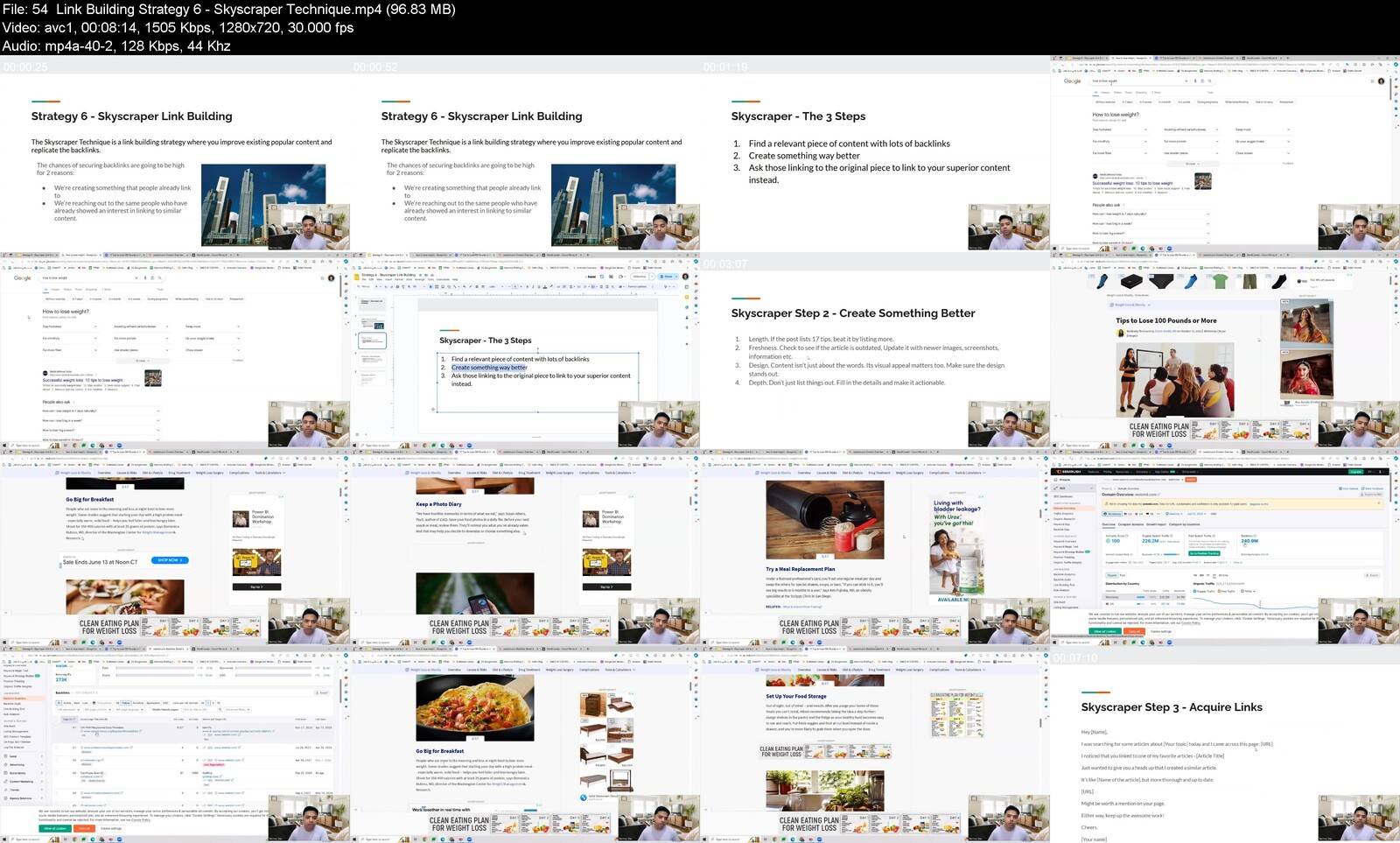Toggle Organic Traffic checkbox in the Semrush chart
This screenshot has width=1400, height=843.
tap(1196, 591)
